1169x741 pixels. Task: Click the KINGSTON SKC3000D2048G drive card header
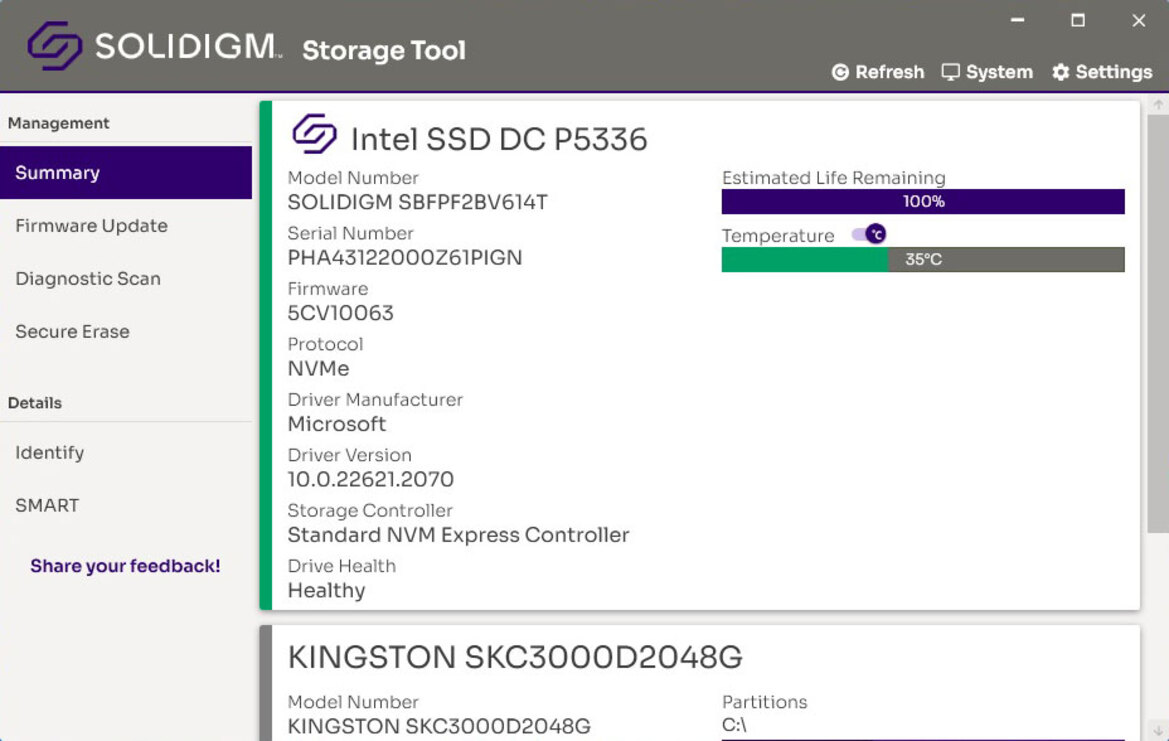click(x=515, y=657)
